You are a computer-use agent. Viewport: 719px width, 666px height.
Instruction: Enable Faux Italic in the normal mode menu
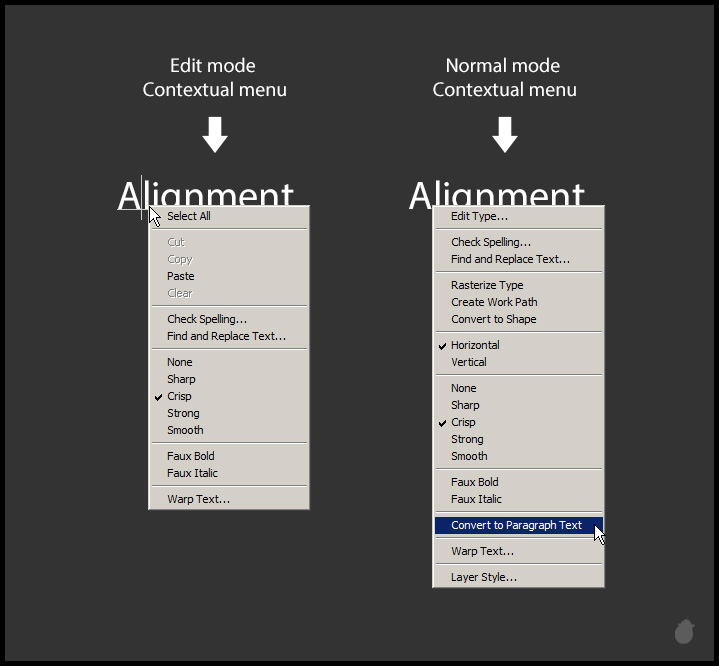tap(476, 499)
